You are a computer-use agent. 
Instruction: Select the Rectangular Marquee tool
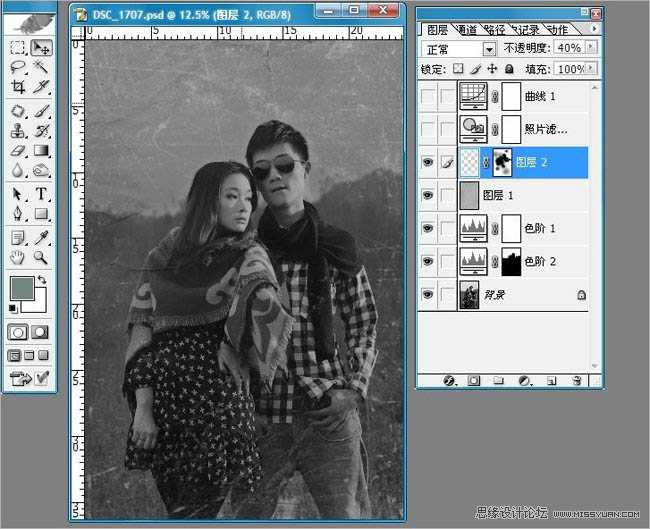[x=17, y=47]
